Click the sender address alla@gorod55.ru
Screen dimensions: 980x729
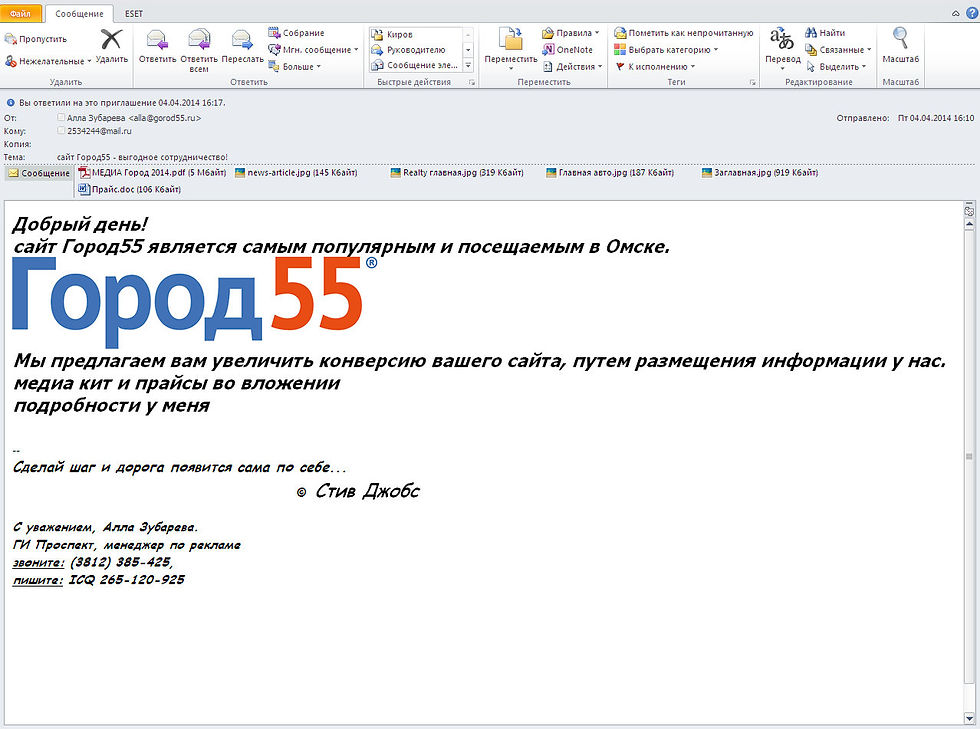164,118
